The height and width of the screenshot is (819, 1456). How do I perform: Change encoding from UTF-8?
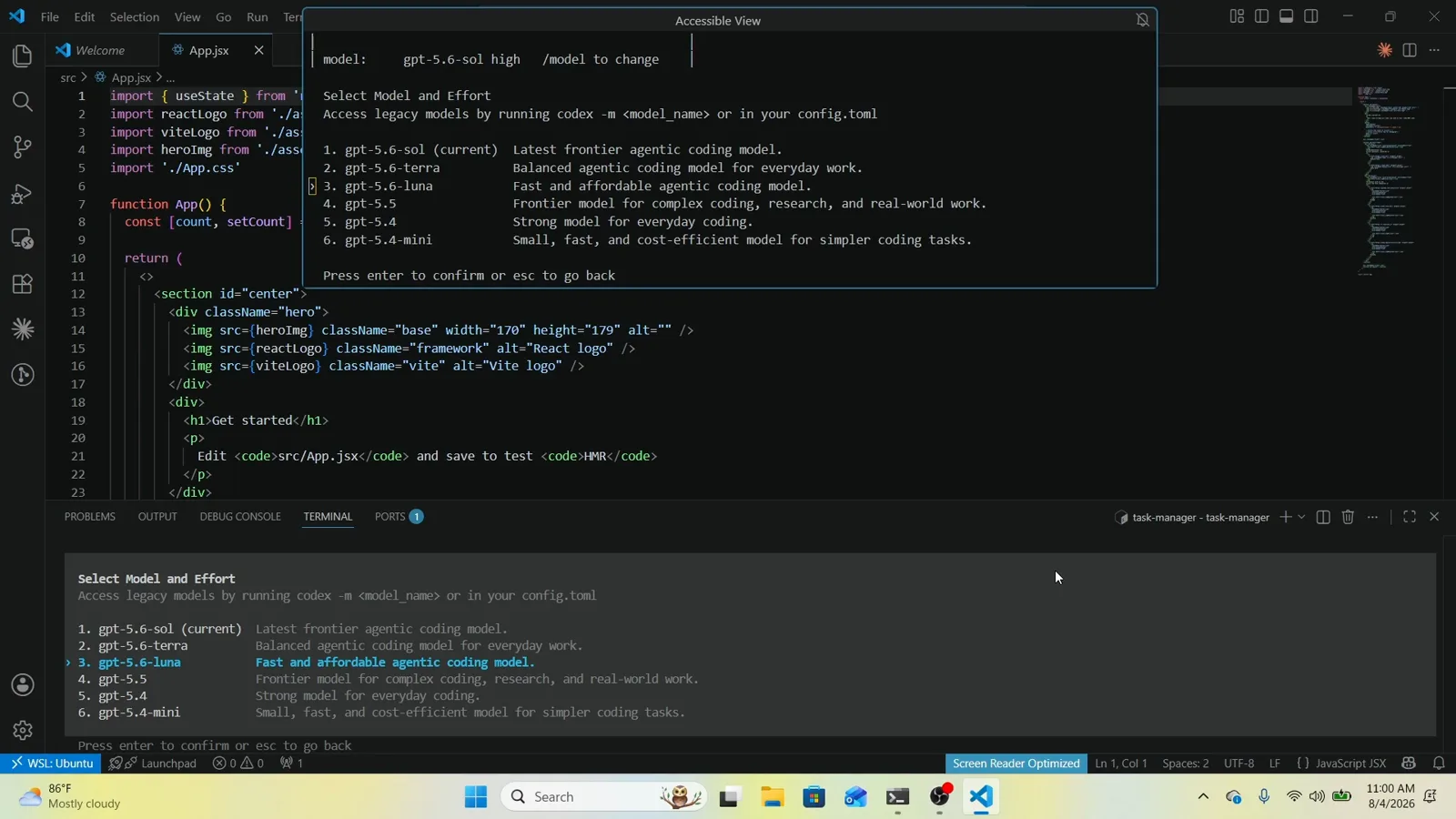[x=1239, y=763]
